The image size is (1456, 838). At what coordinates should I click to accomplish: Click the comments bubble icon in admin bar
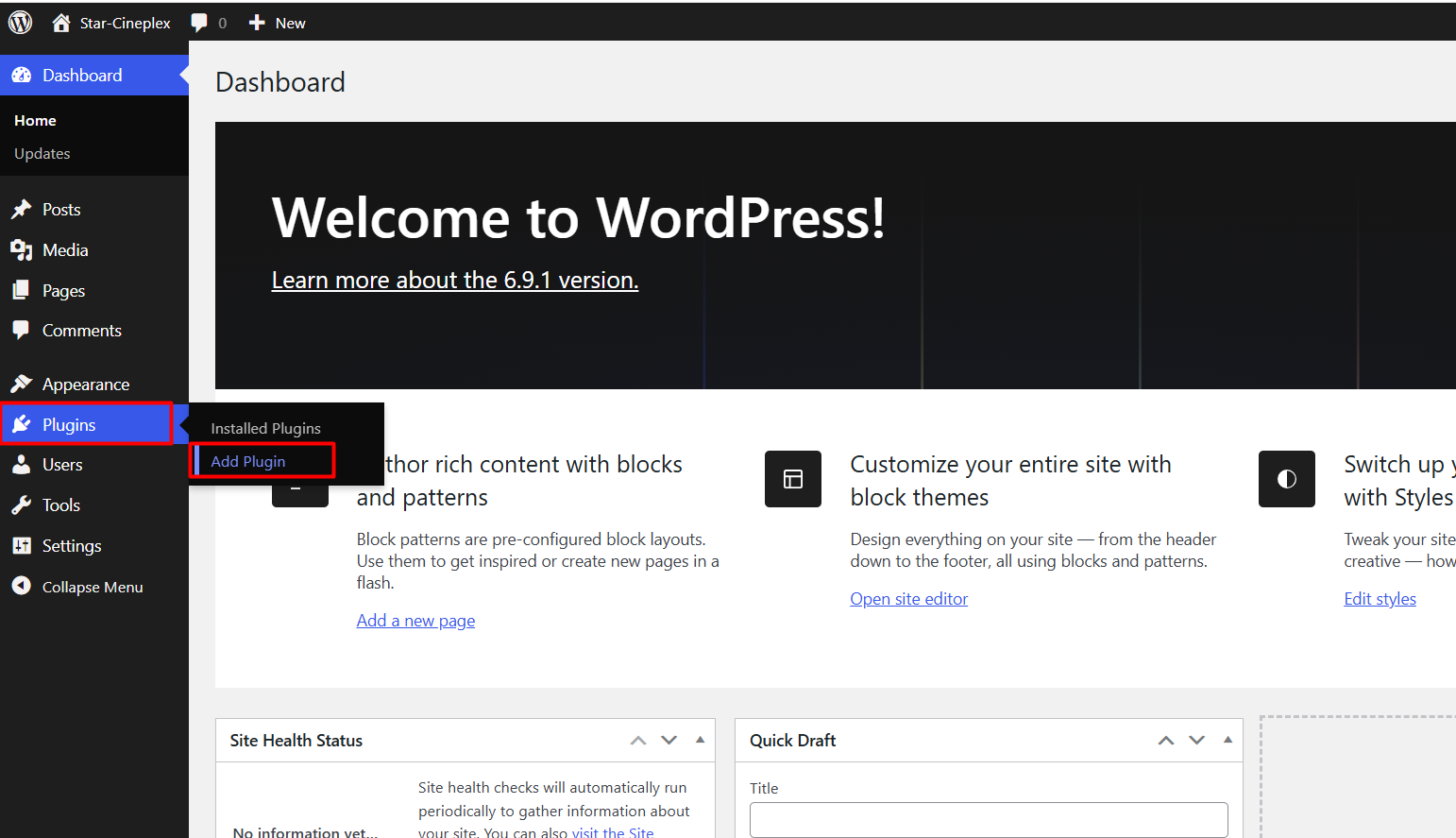click(199, 23)
